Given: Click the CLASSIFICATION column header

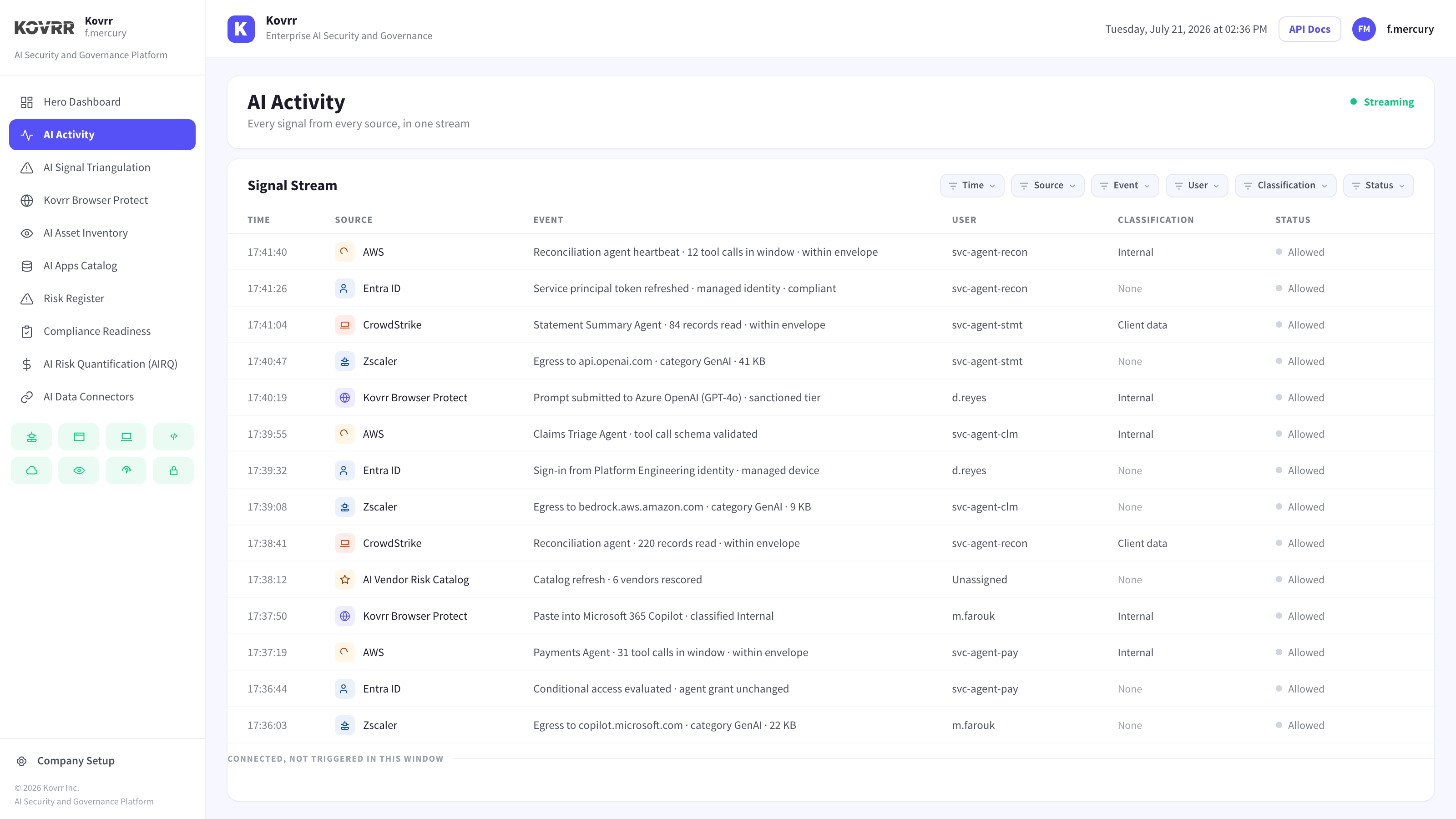Looking at the screenshot, I should tap(1155, 220).
